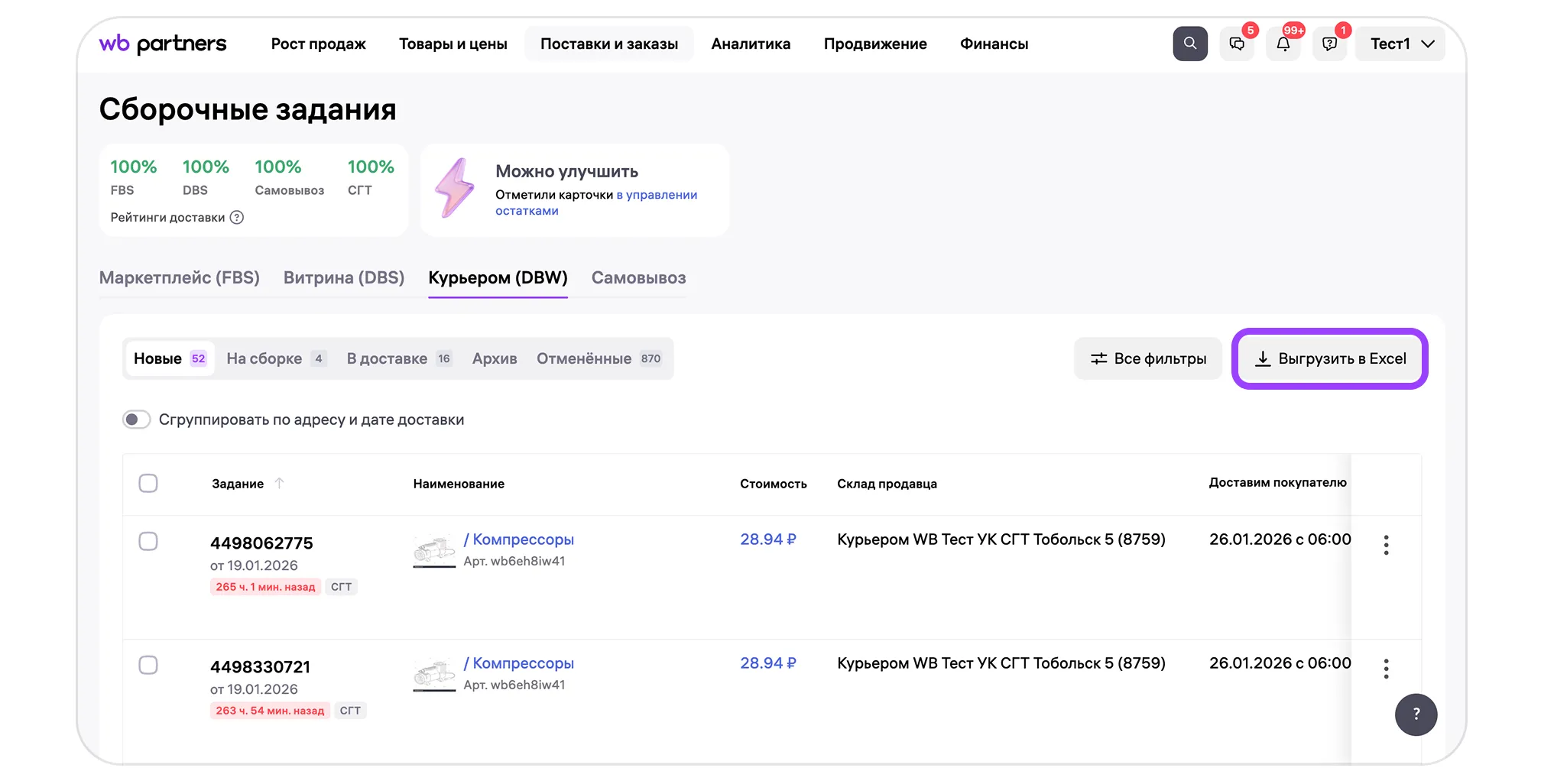The image size is (1541, 784).
Task: Select checkbox for task 4498062775
Action: (x=148, y=541)
